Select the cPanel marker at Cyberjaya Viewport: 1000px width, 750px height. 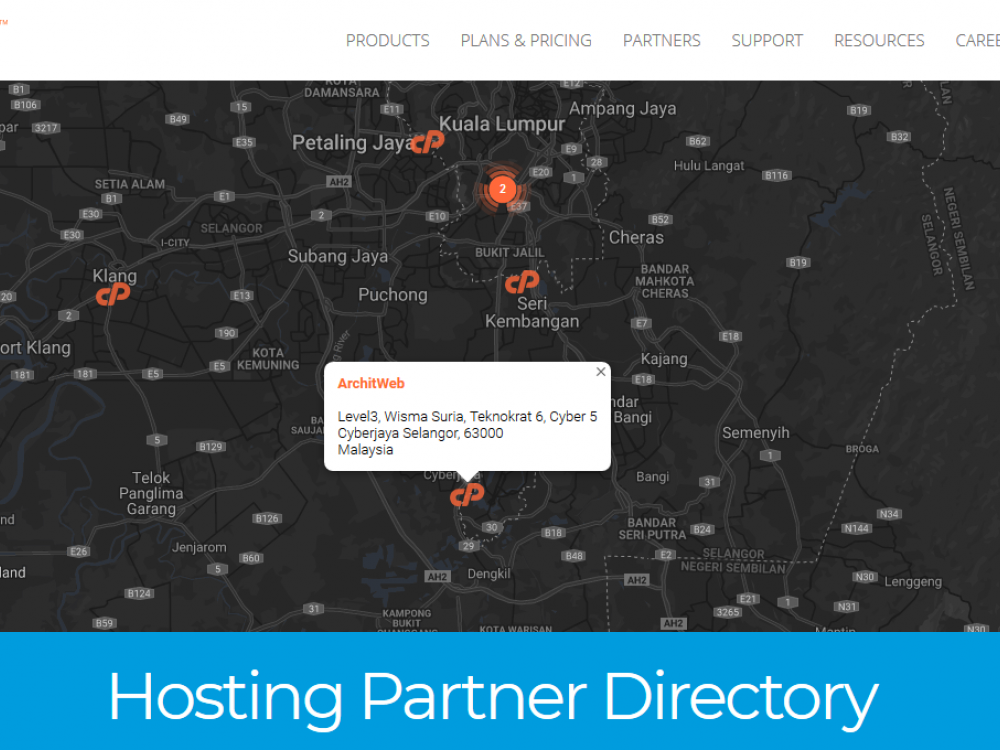click(467, 494)
